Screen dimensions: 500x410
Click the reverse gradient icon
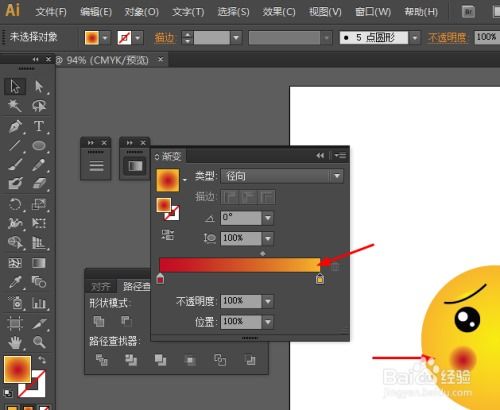click(167, 235)
